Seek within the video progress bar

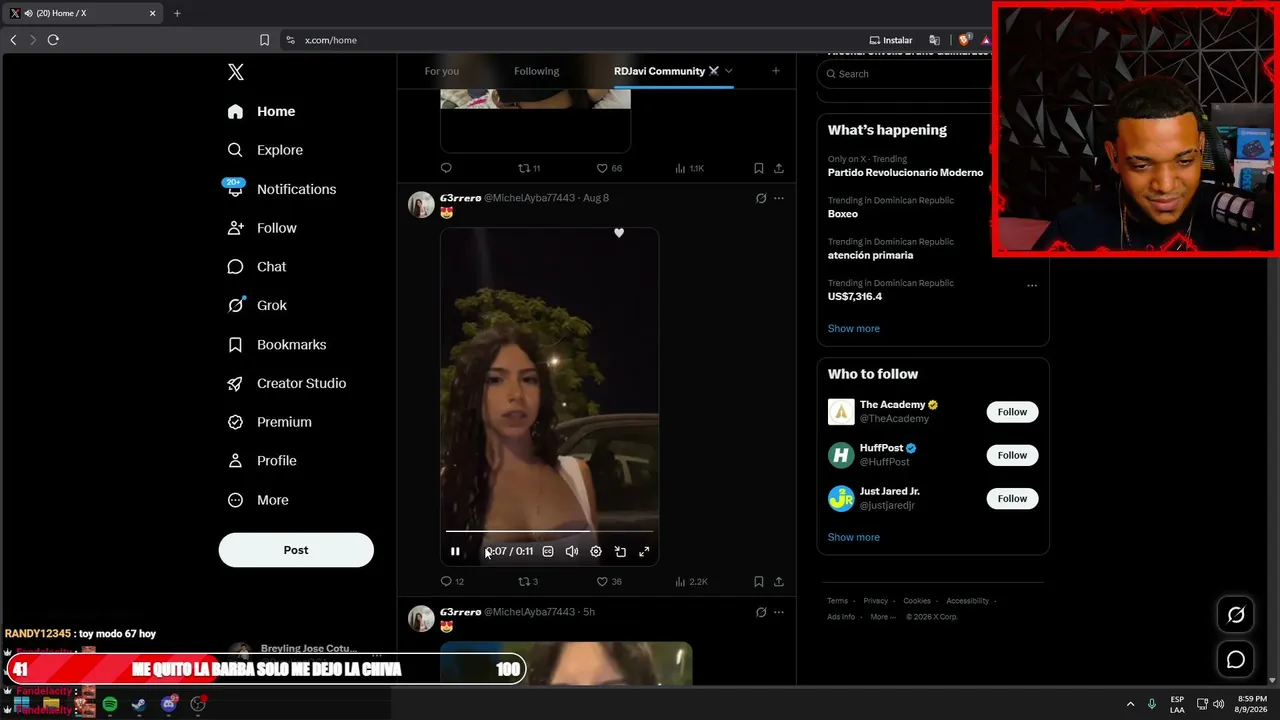[549, 531]
